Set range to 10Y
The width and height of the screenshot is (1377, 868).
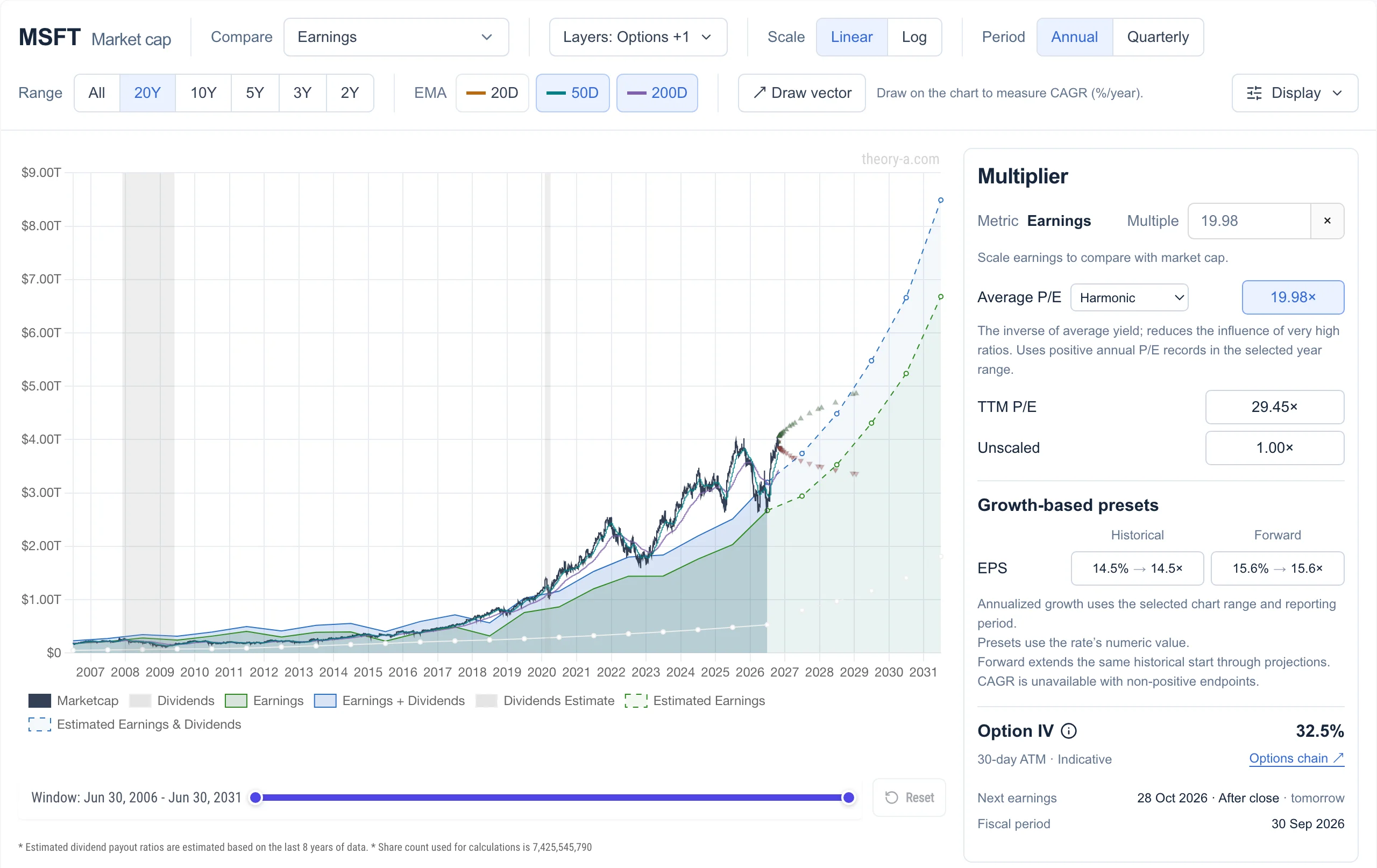(x=203, y=93)
